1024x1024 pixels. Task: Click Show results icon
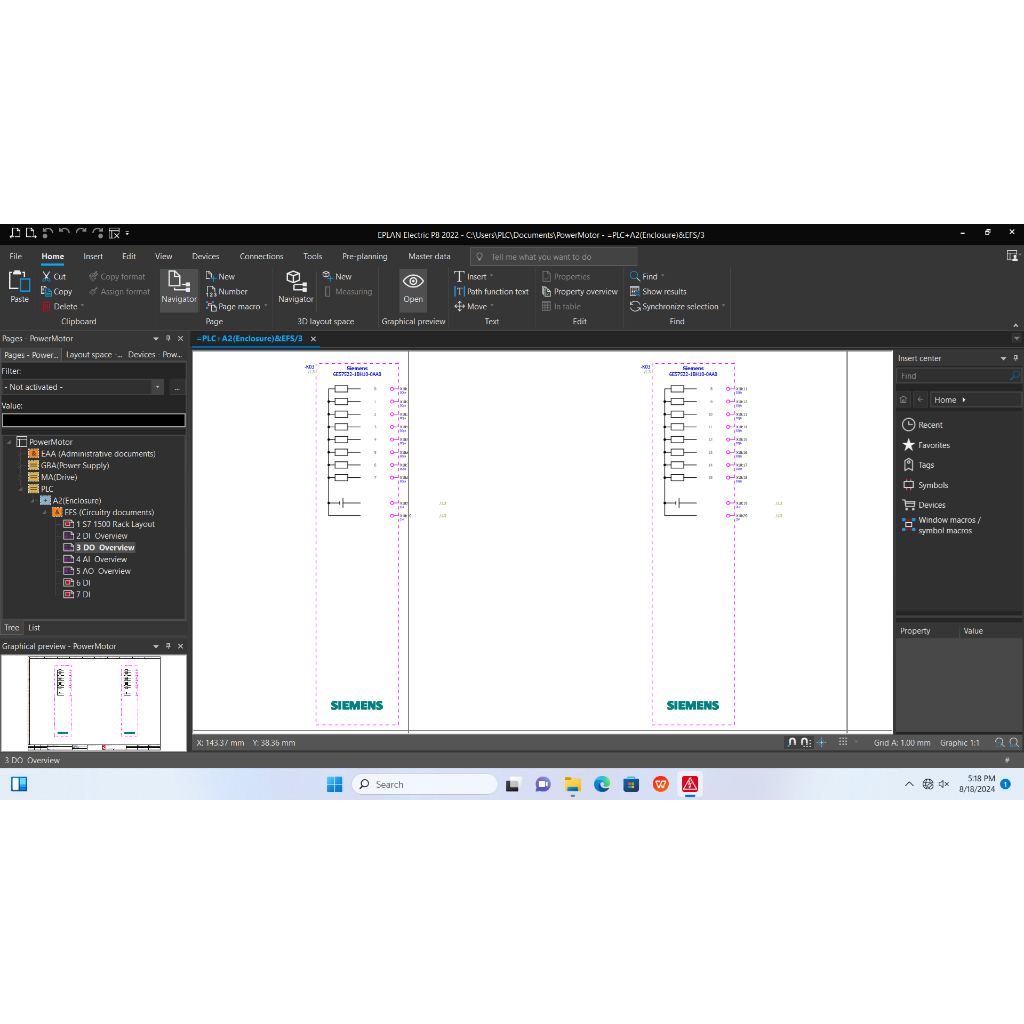tap(634, 291)
